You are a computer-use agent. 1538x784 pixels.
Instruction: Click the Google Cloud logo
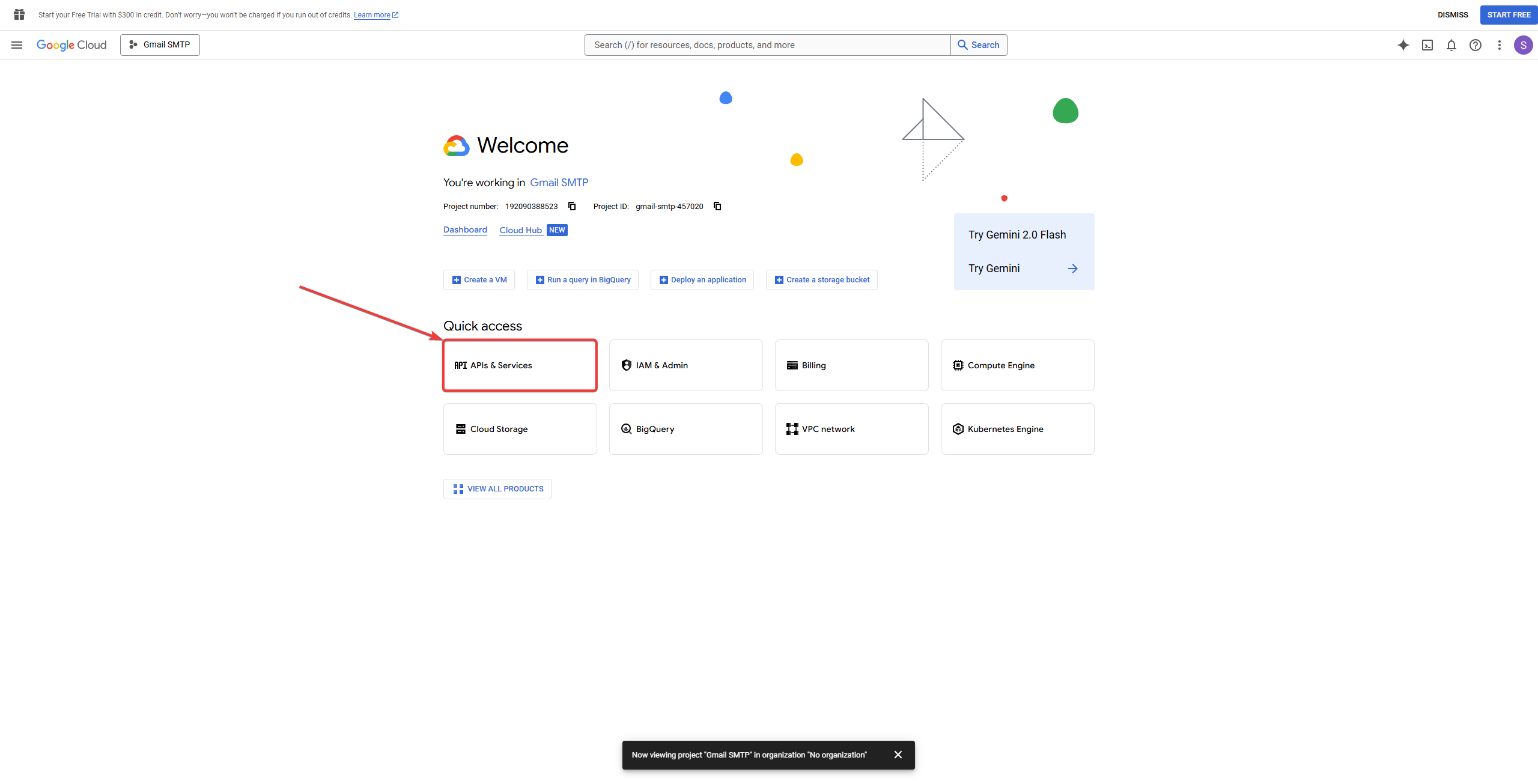coord(71,45)
